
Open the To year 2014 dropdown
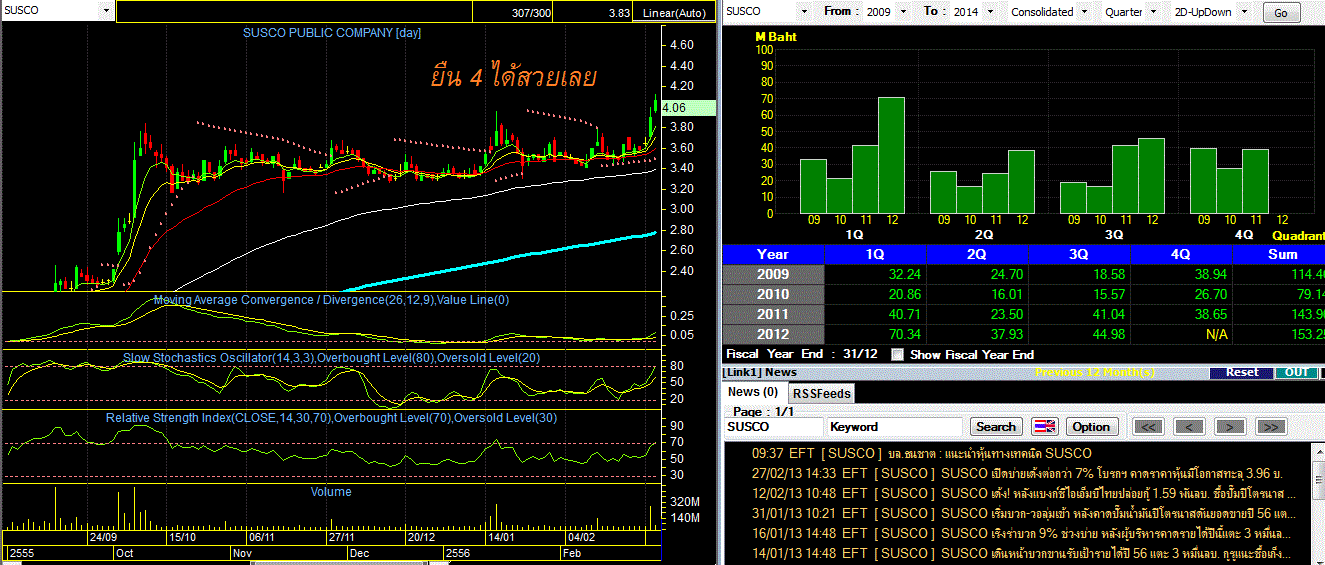click(988, 11)
